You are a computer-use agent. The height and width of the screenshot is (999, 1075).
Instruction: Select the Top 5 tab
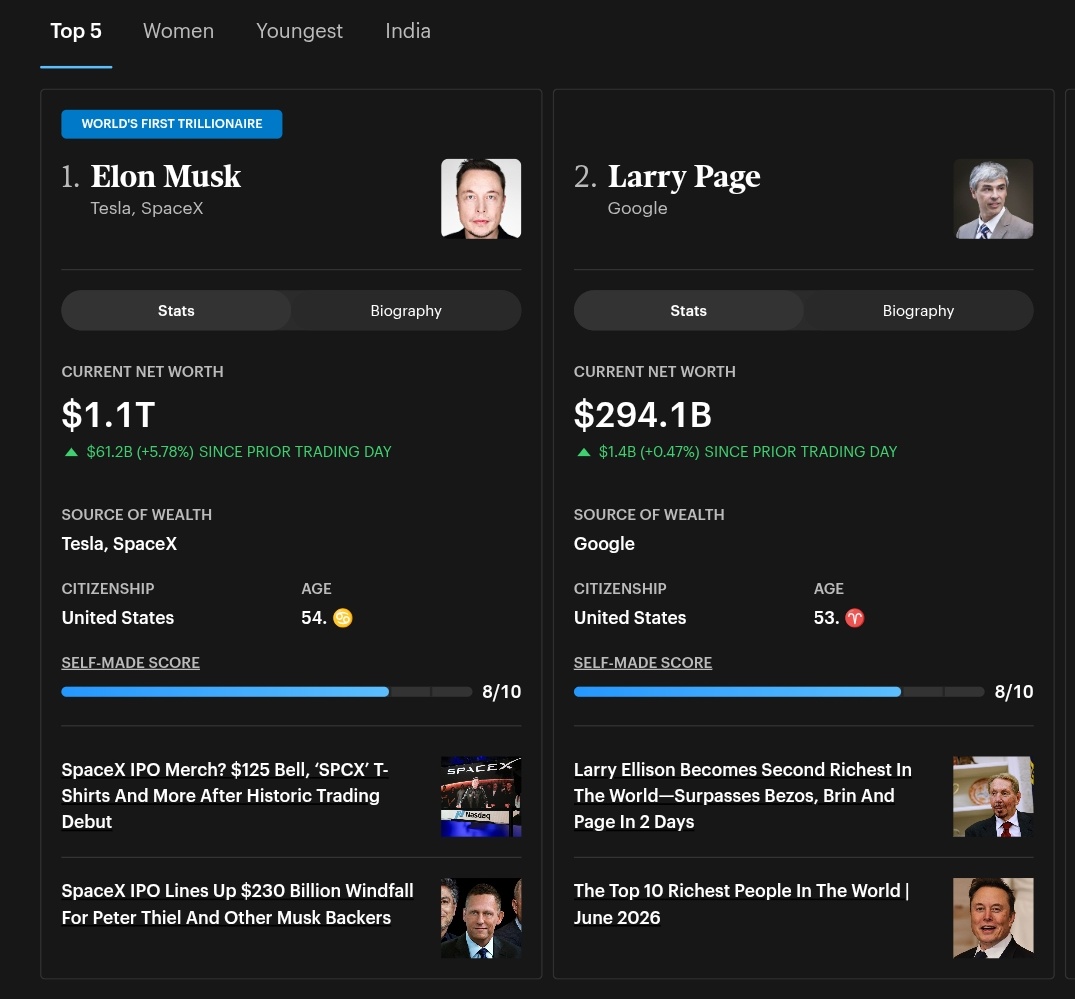pyautogui.click(x=76, y=32)
